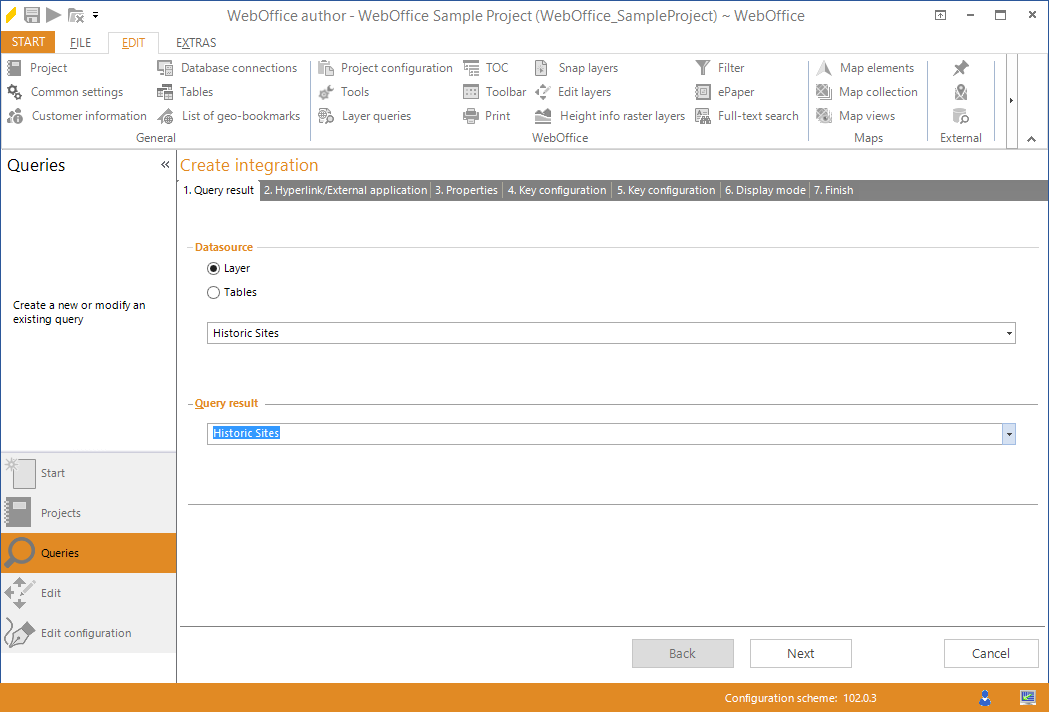Screen dimensions: 1049x712
Task: Collapse the ribbon with the chevron arrow
Action: click(1030, 140)
